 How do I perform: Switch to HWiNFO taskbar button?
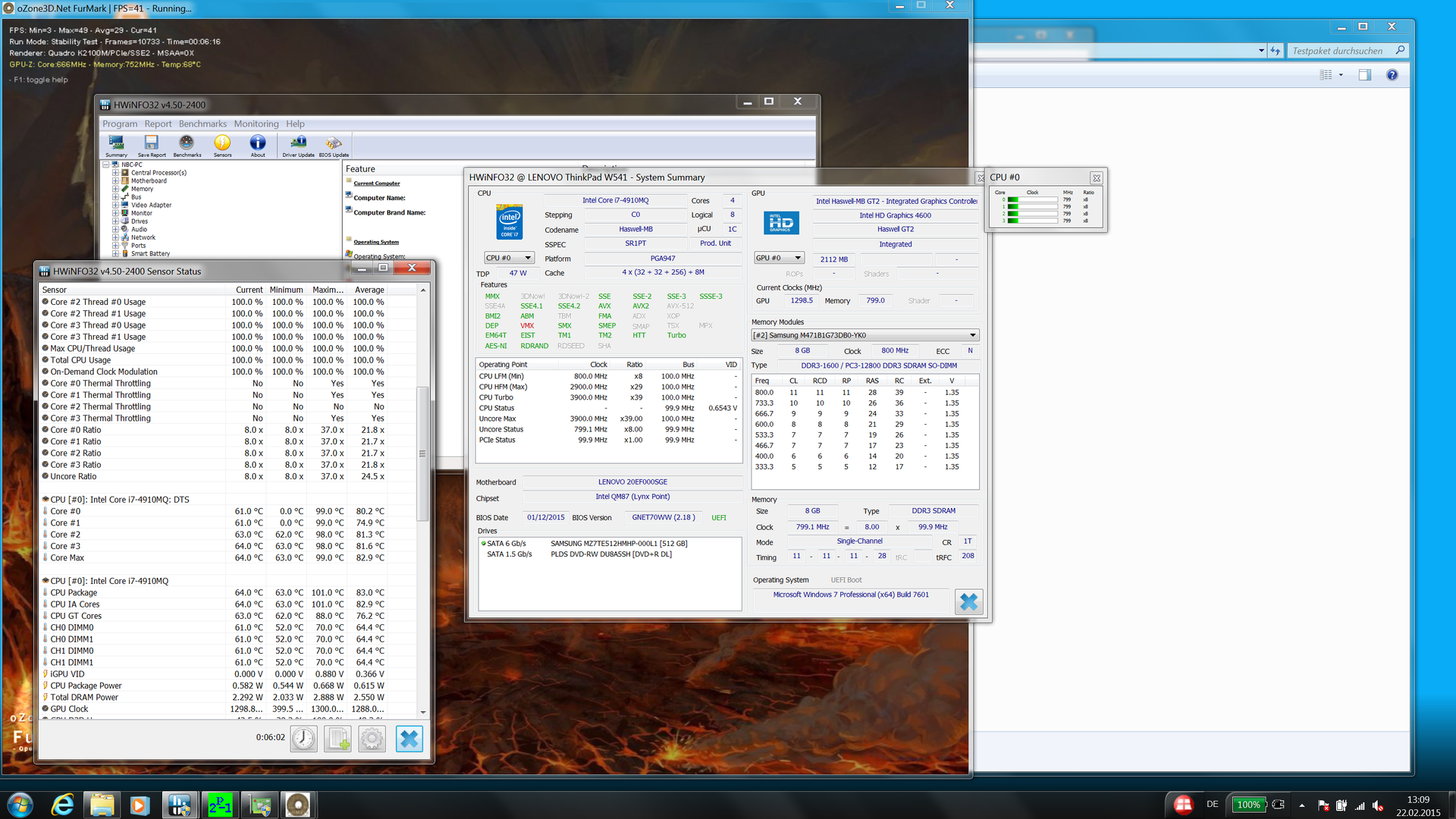pos(180,805)
